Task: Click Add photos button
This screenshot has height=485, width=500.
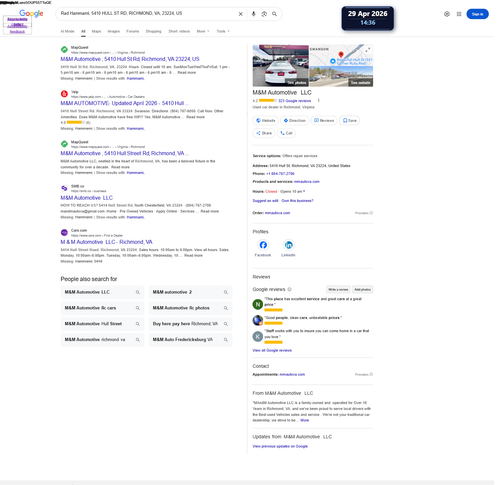Action: pos(362,290)
